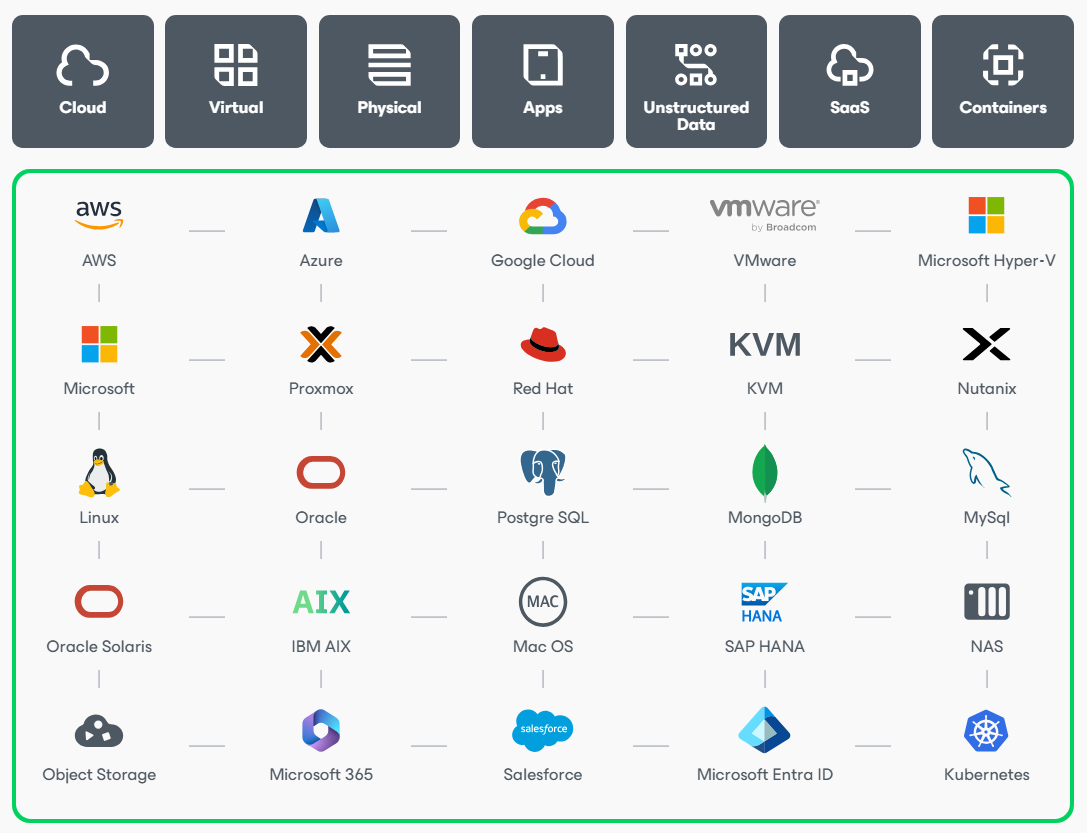This screenshot has height=833, width=1087.
Task: Open the Physical category tile
Action: (389, 80)
